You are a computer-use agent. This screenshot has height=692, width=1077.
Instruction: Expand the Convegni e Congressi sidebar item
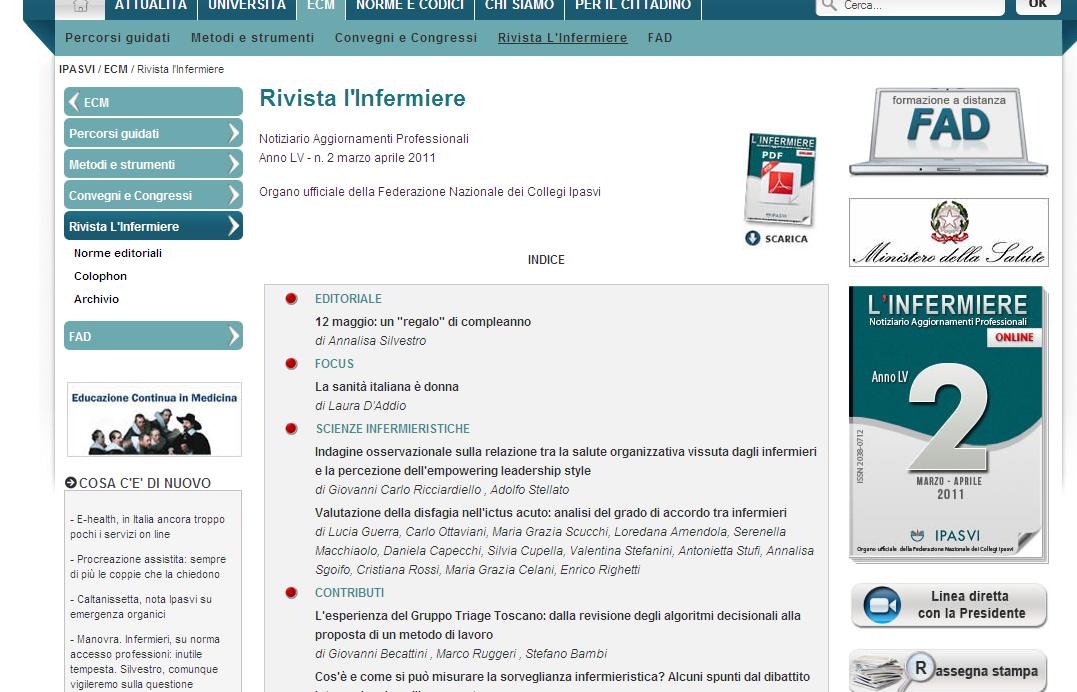pos(234,195)
